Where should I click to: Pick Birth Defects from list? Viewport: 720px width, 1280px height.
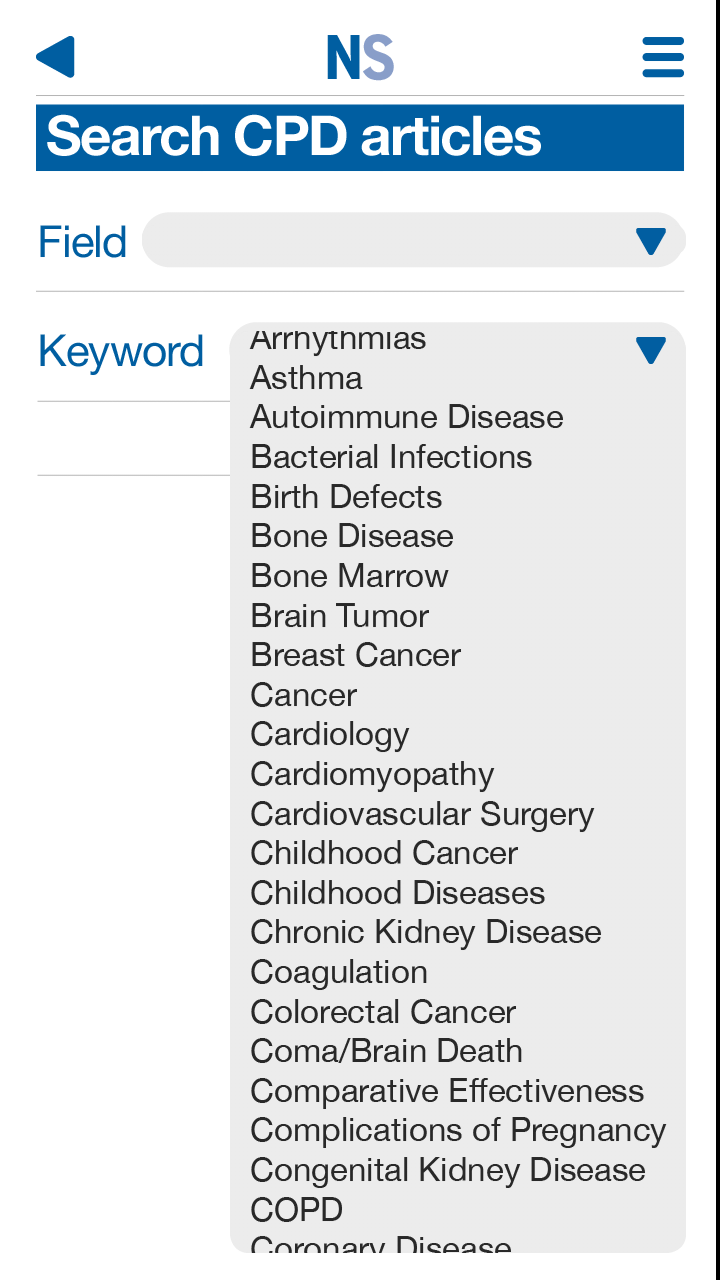346,497
